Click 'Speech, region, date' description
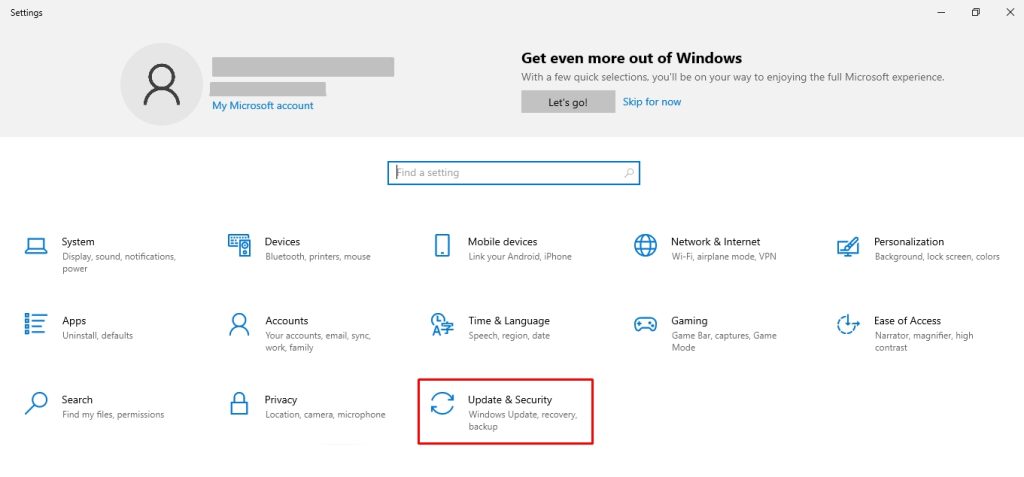The height and width of the screenshot is (477, 1024). click(x=509, y=336)
